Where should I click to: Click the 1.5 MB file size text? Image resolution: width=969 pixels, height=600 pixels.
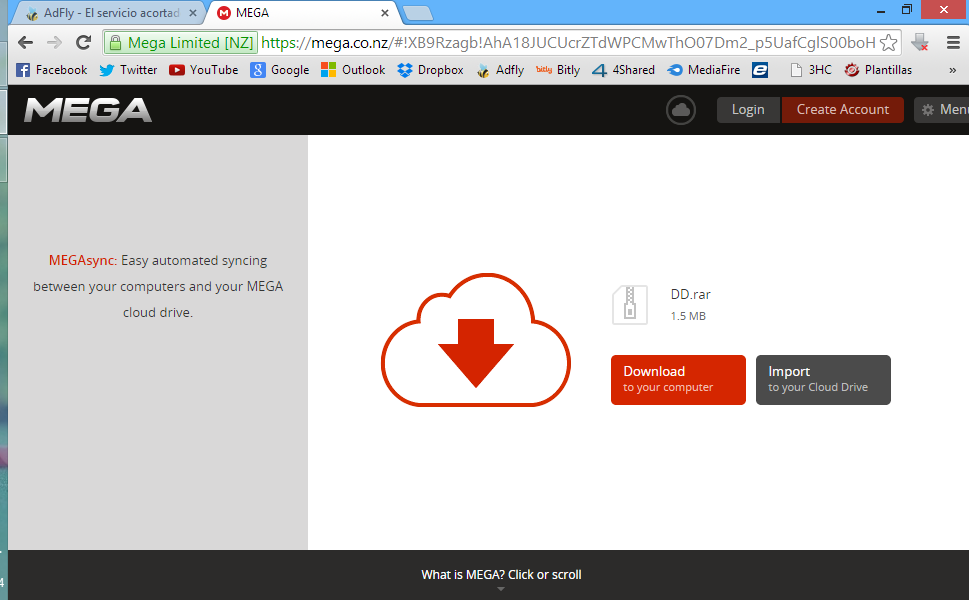tap(688, 316)
